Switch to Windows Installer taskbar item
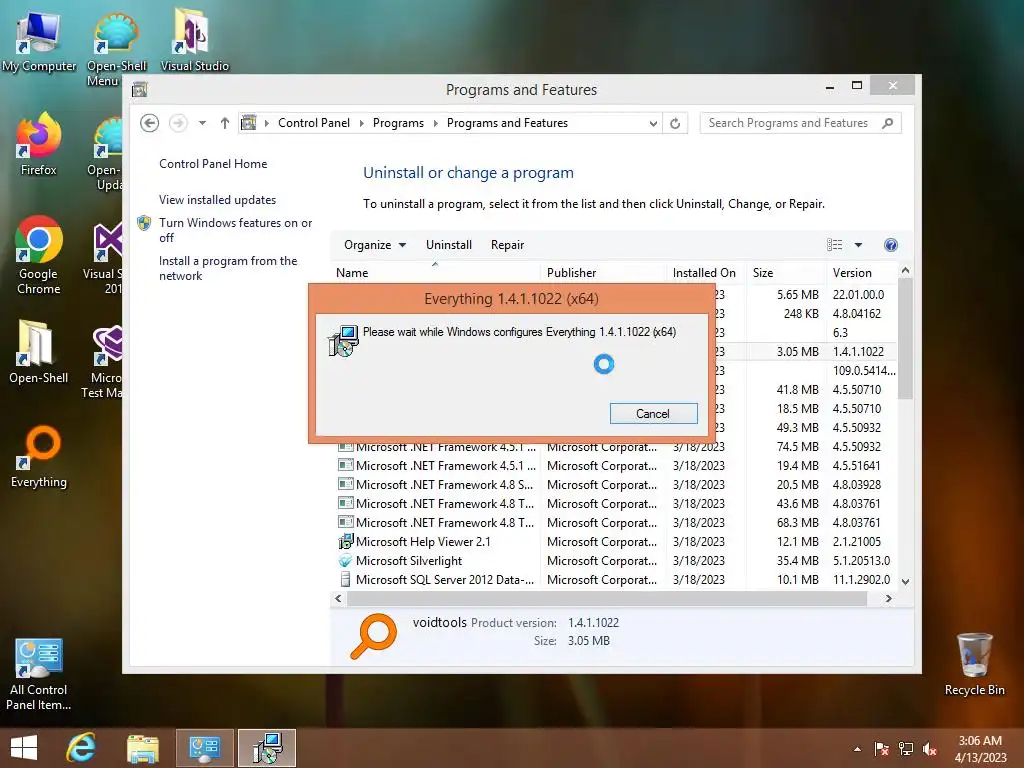 [267, 748]
